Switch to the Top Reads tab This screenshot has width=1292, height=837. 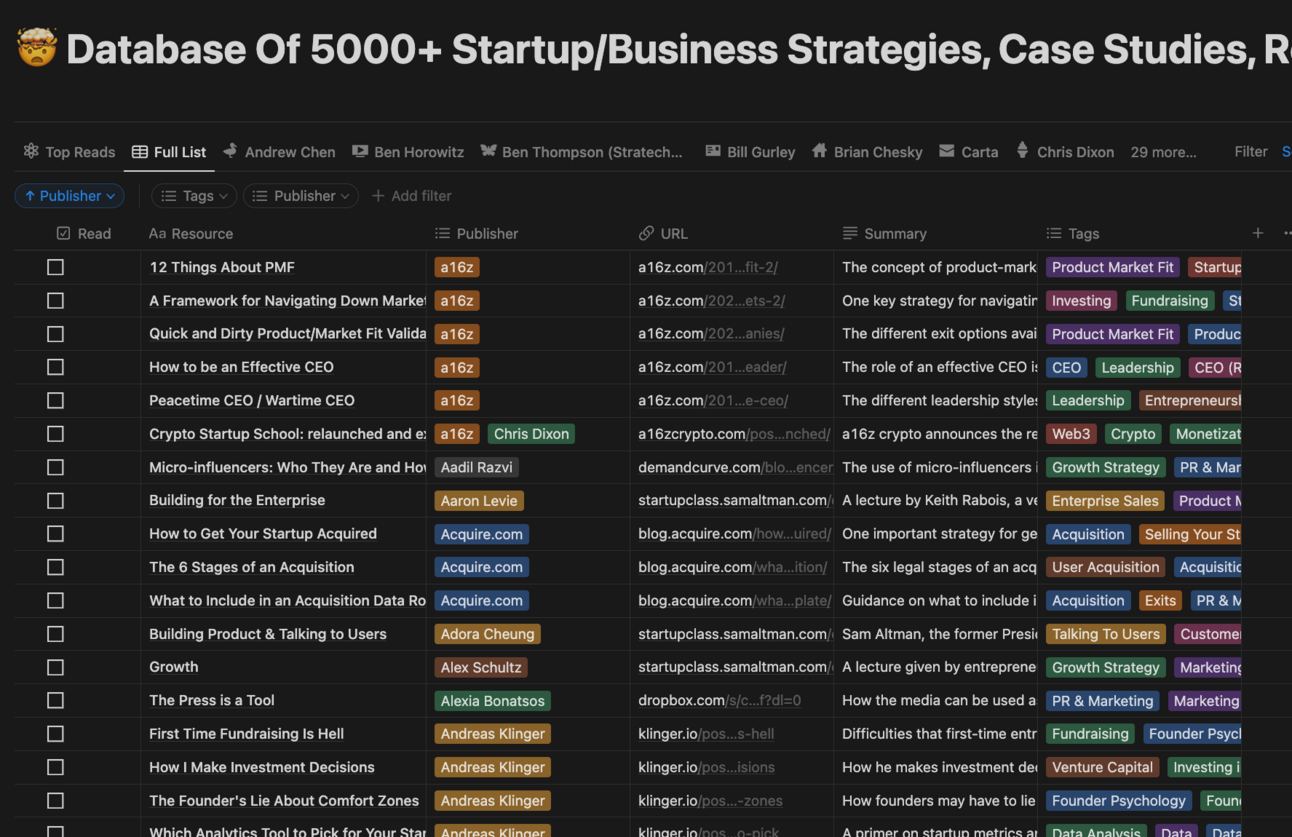(x=79, y=151)
